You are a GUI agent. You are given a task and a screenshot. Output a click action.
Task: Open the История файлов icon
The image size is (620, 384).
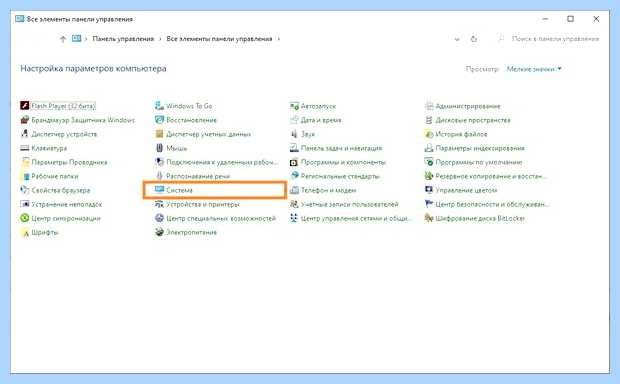pos(429,134)
